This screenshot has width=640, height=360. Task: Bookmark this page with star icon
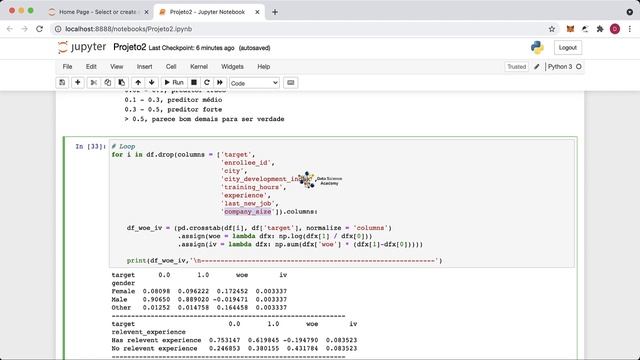[552, 29]
